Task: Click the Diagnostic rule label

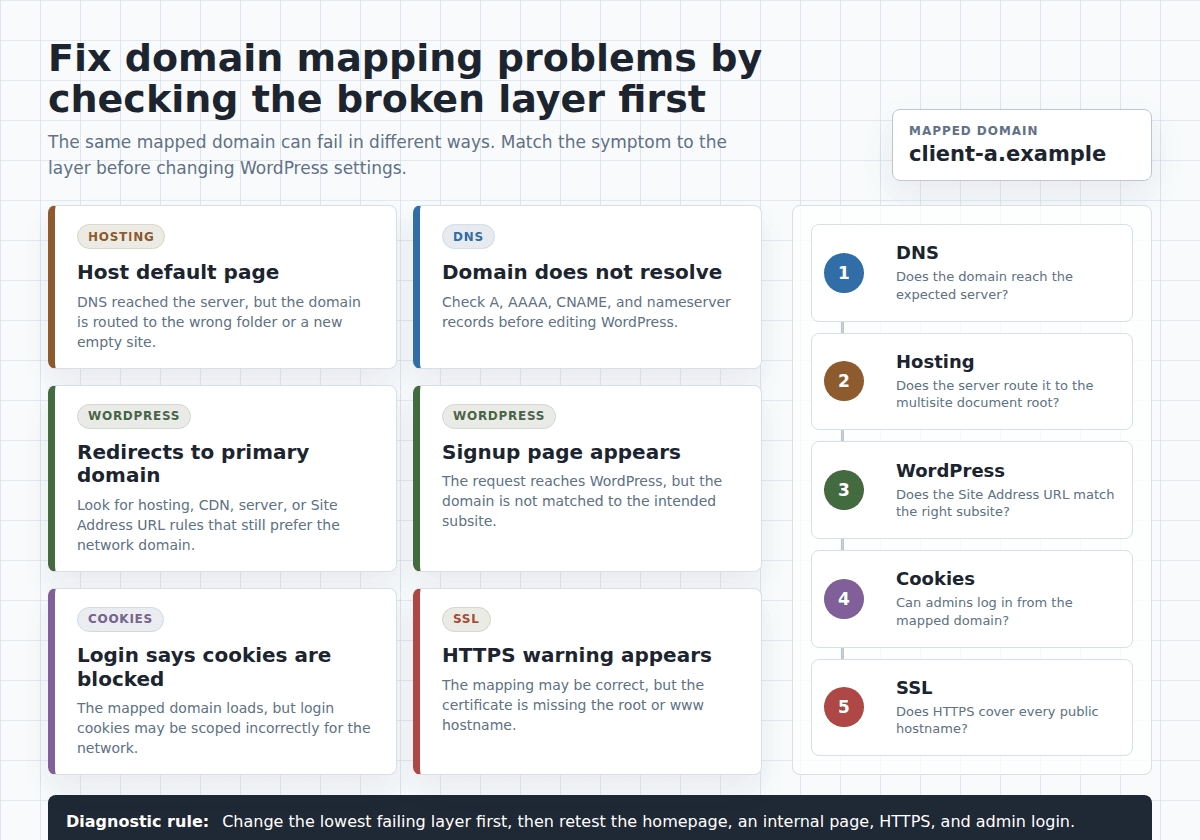Action: 138,822
